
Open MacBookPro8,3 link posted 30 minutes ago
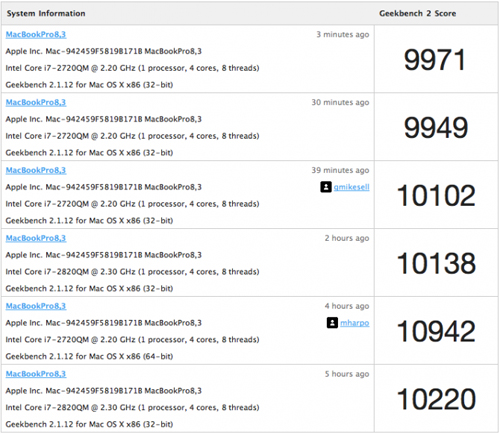[x=36, y=102]
